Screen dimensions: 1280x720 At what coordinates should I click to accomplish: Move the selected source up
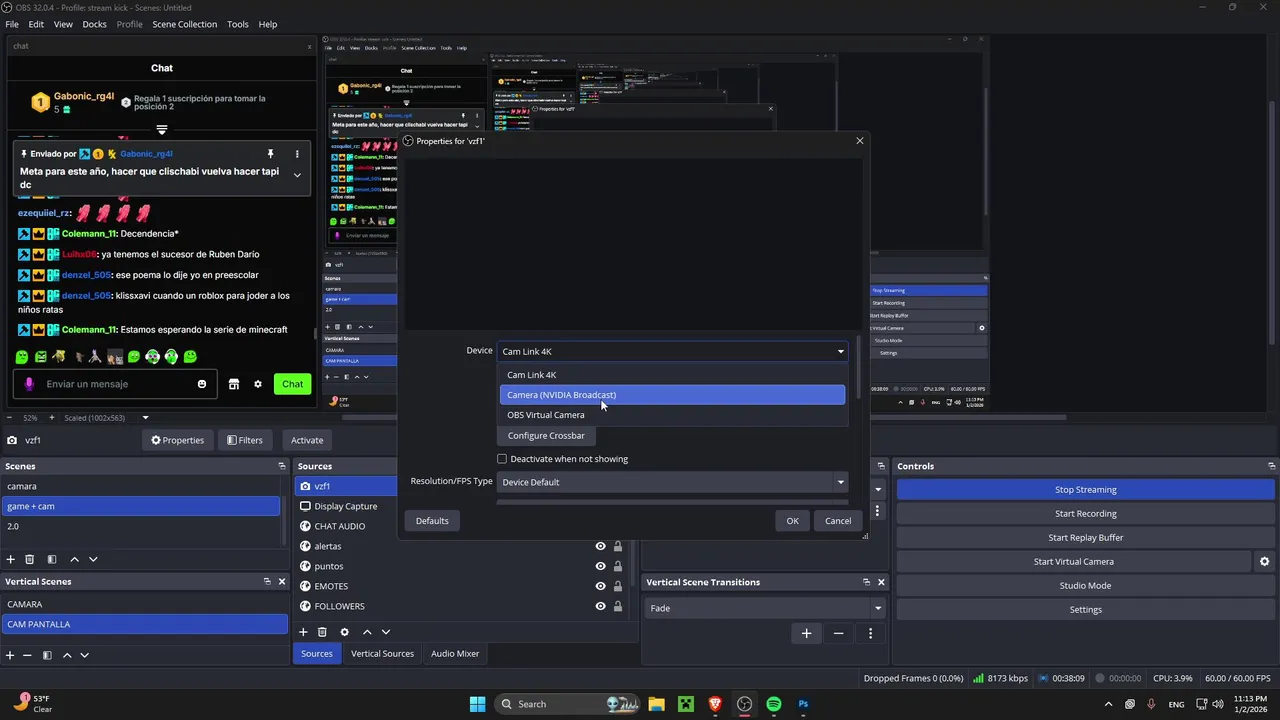[x=367, y=632]
